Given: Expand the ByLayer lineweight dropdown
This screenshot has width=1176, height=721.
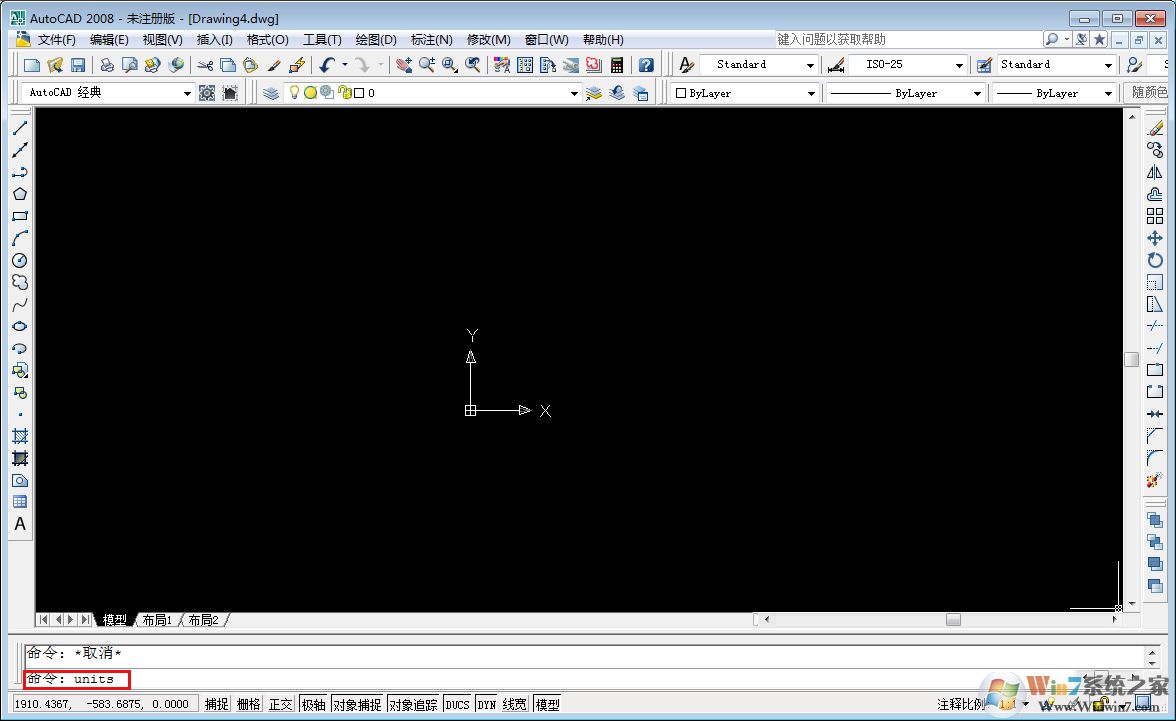Looking at the screenshot, I should [1108, 93].
